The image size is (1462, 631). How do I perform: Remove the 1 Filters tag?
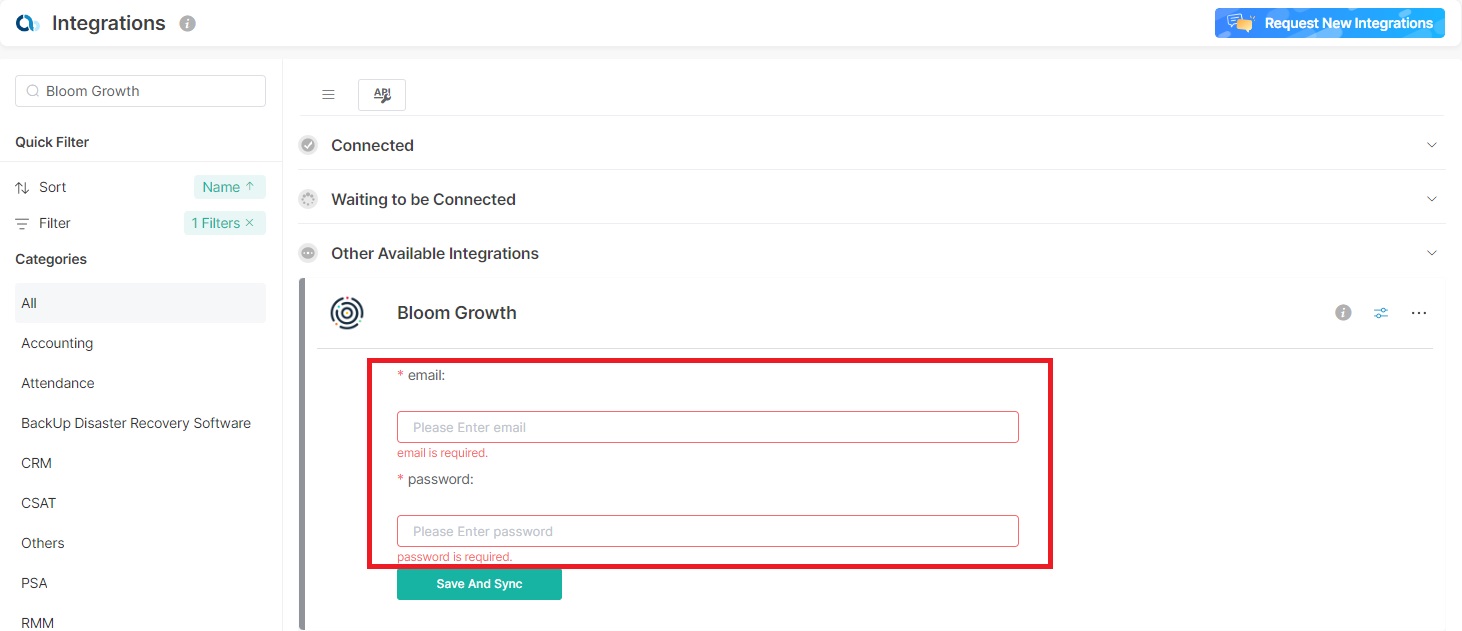point(249,223)
